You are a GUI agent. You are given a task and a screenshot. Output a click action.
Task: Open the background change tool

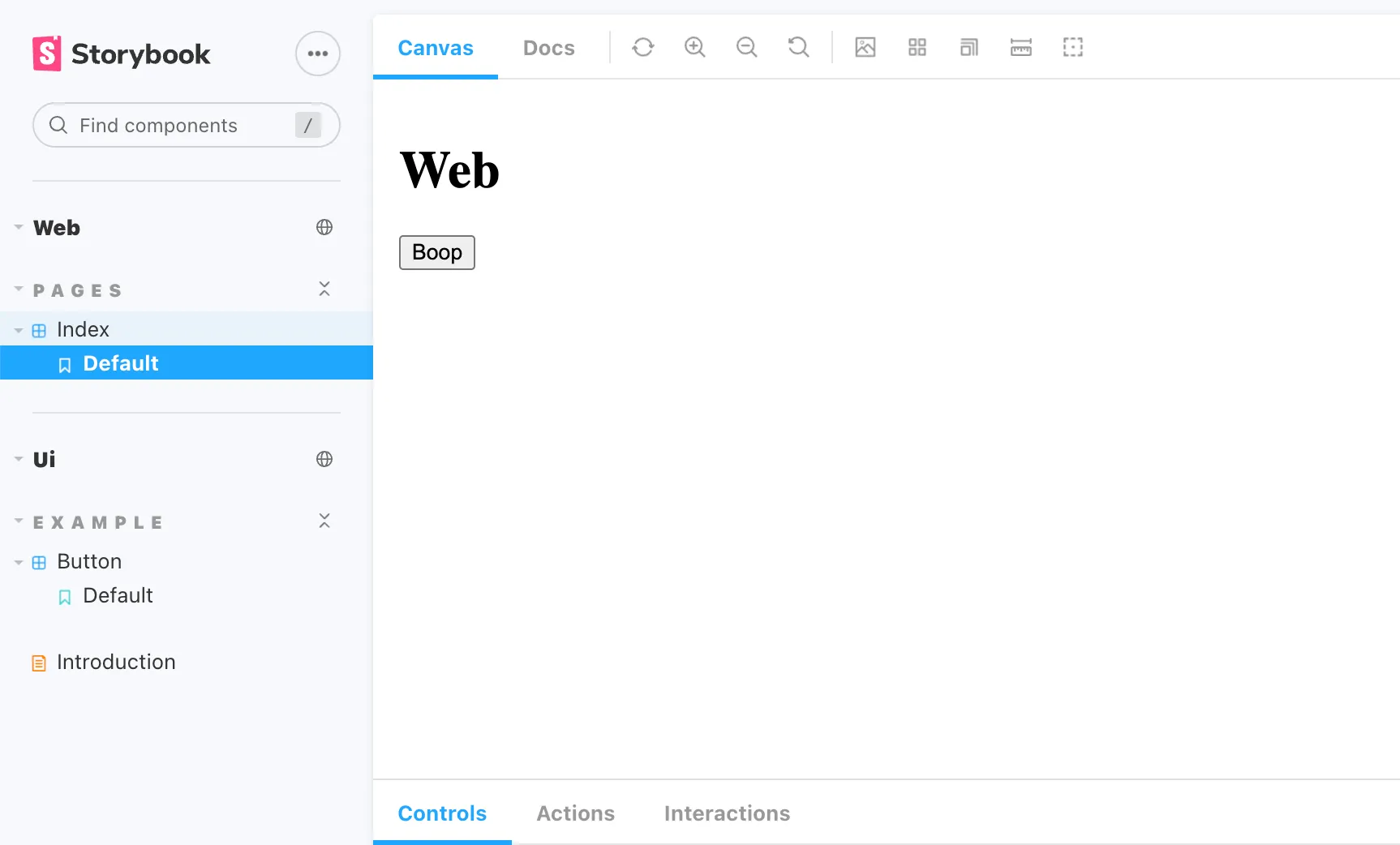[865, 47]
